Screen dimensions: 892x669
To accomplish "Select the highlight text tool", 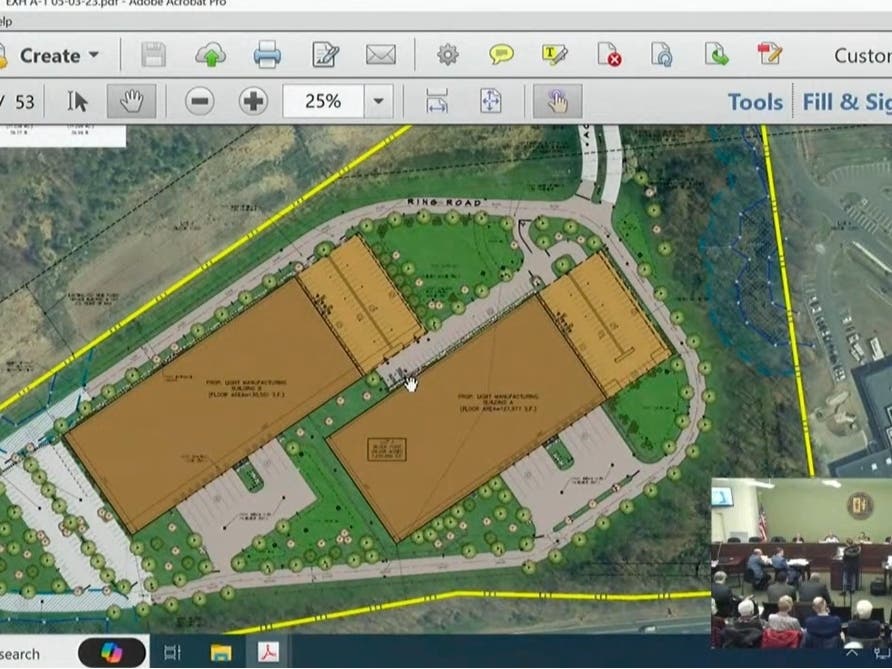I will [x=555, y=55].
